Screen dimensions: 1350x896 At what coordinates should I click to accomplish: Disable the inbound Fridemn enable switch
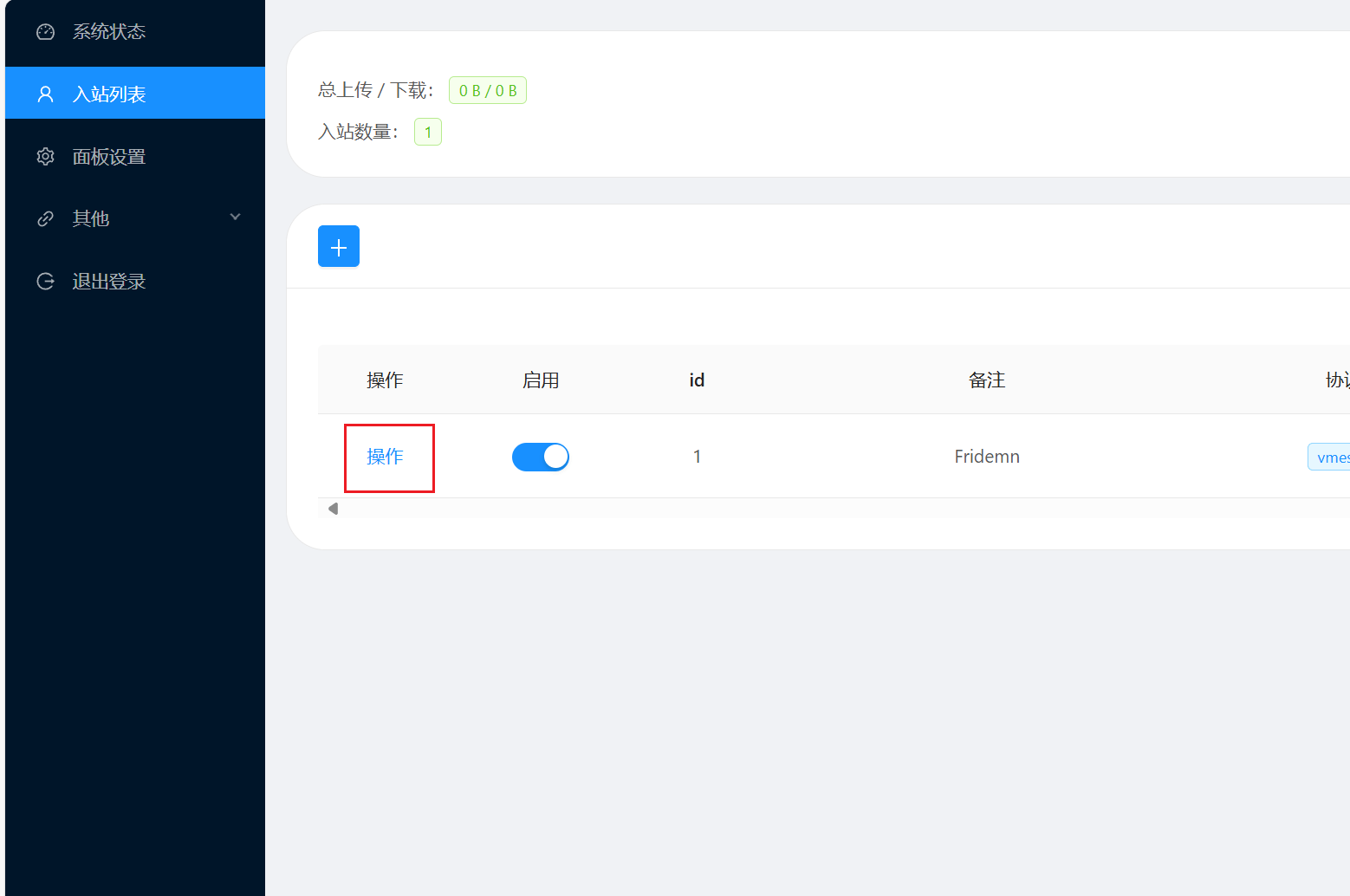[x=541, y=457]
